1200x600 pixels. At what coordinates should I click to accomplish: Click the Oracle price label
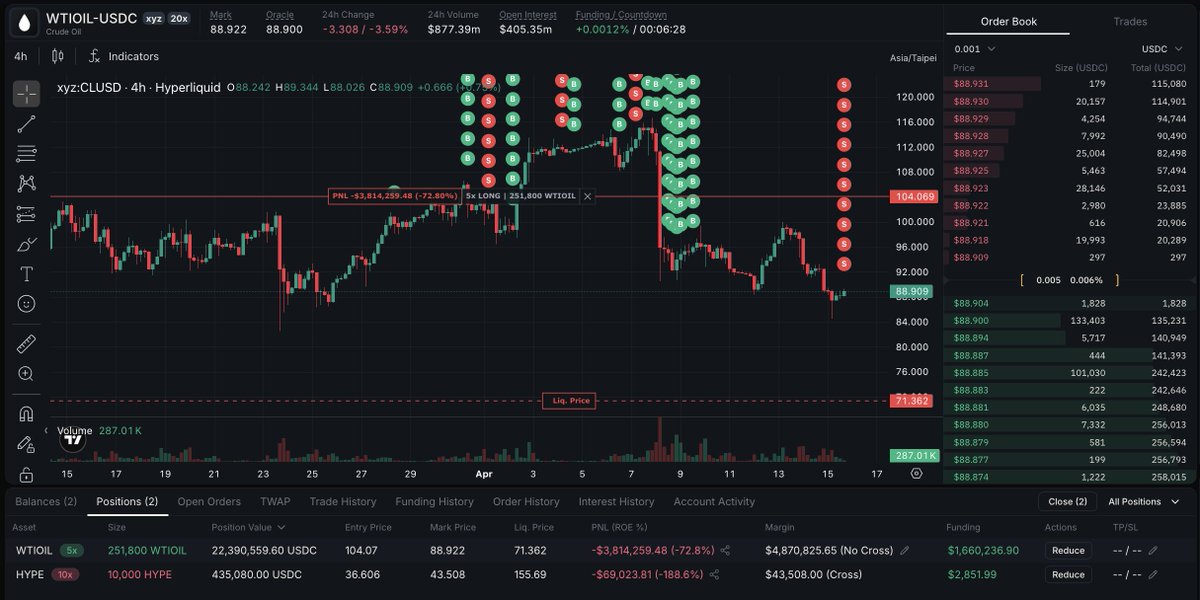click(280, 15)
